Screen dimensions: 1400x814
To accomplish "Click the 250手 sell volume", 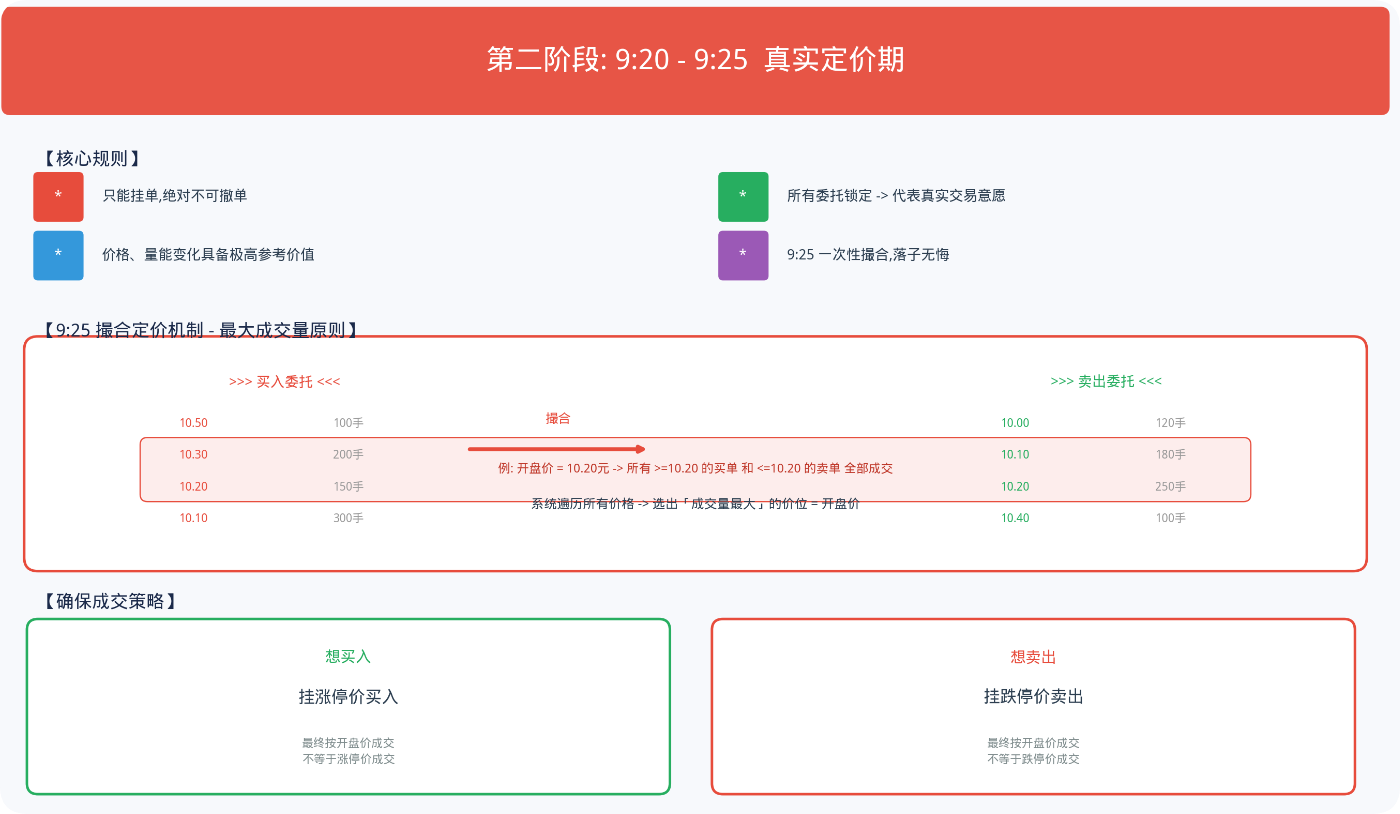I will point(1171,487).
